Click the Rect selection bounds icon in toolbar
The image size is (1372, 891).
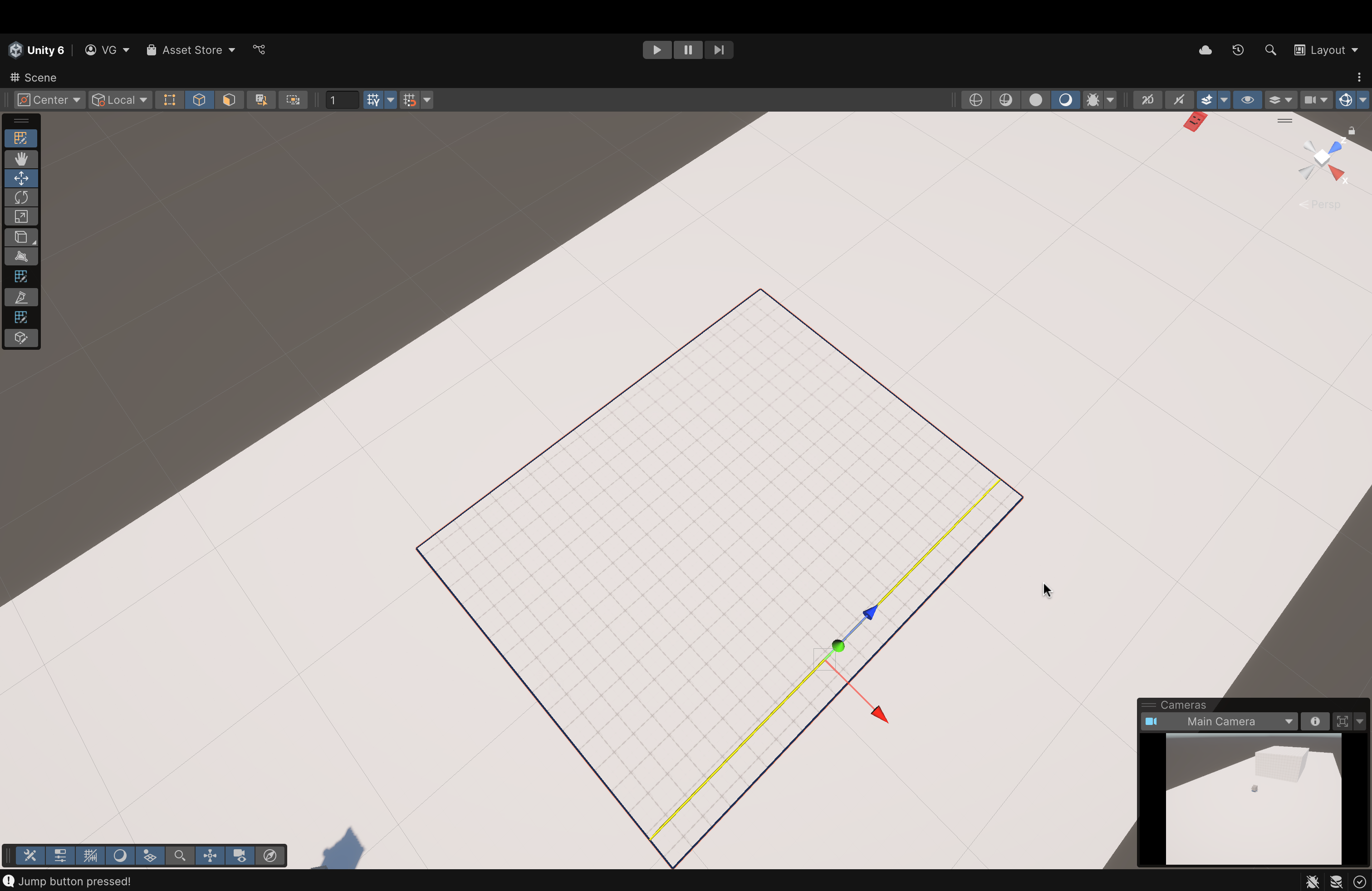pyautogui.click(x=170, y=100)
